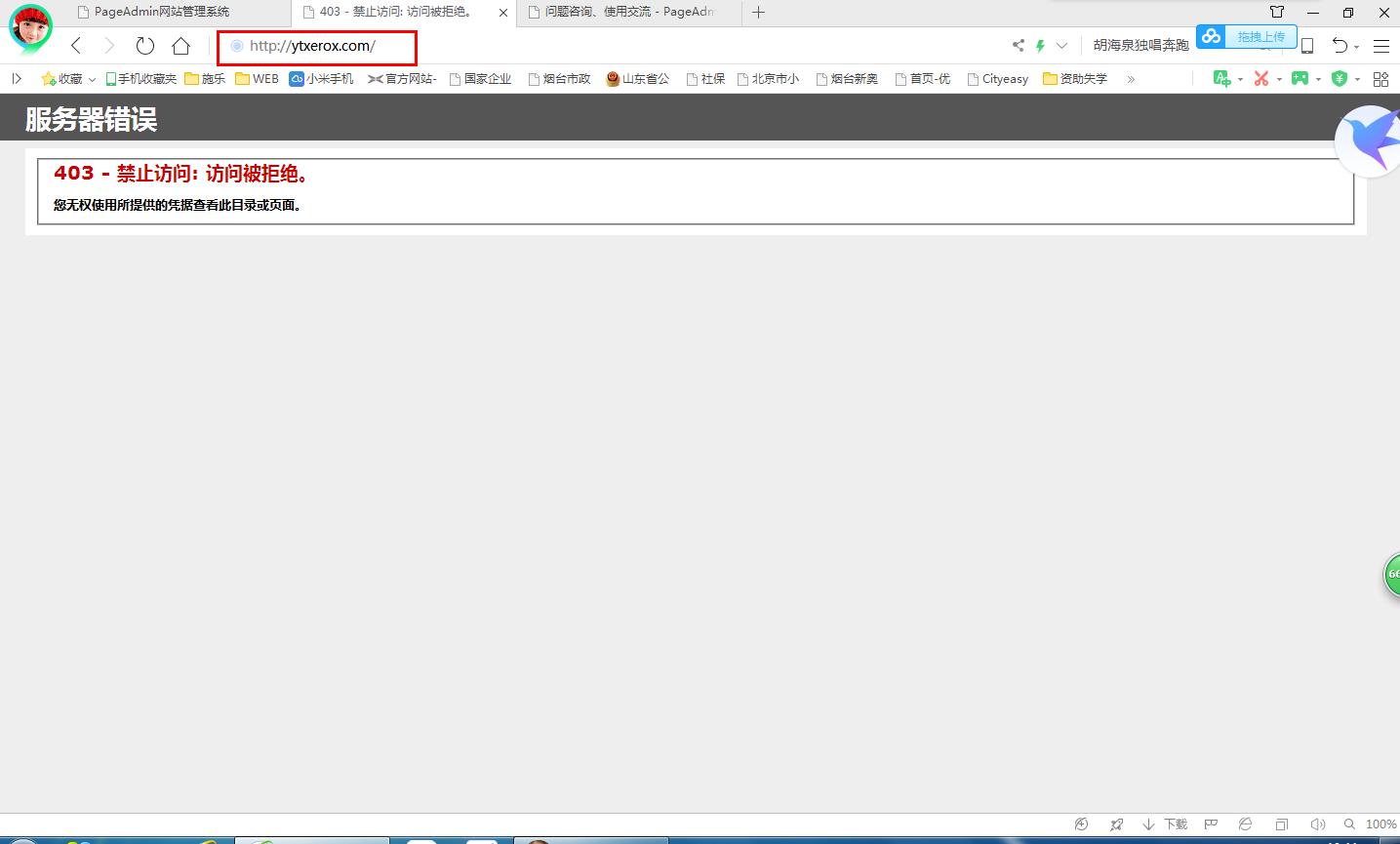Click the search box with 胡海泉独唱奔跑
Screen dimensions: 1400x844
click(1140, 46)
